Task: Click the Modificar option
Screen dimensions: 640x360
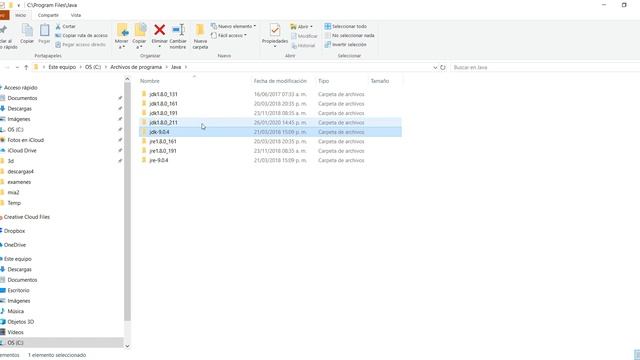Action: click(304, 36)
